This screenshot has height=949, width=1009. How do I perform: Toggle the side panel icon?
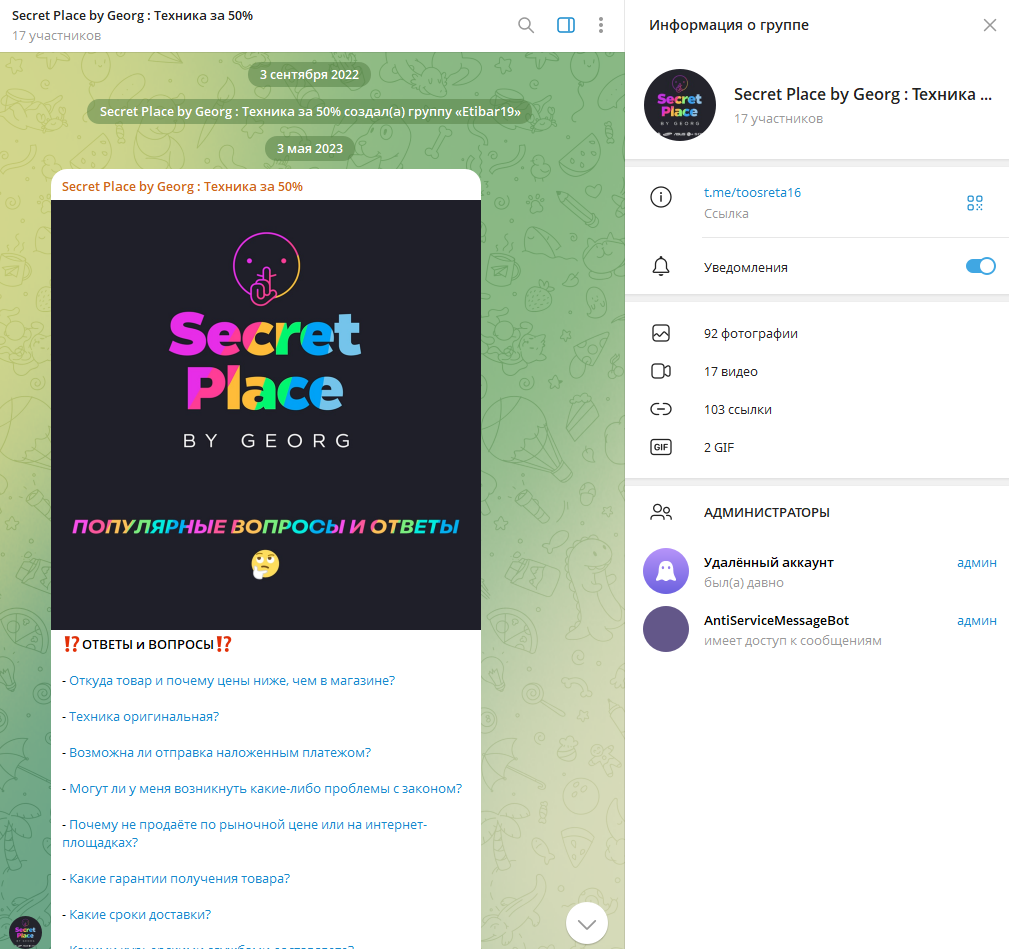[x=566, y=25]
